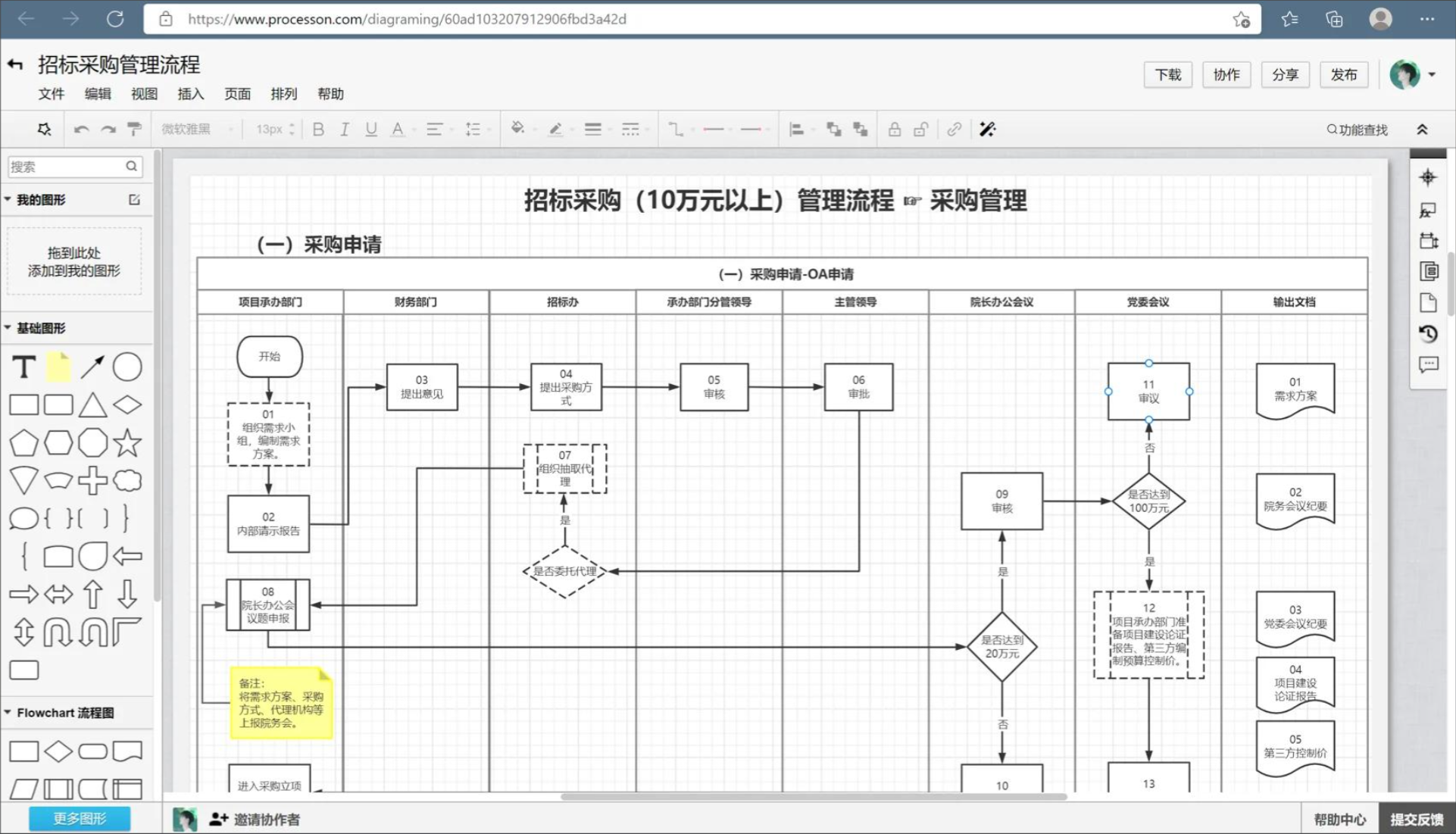Click the 下载 button
This screenshot has height=834, width=1456.
click(x=1167, y=74)
